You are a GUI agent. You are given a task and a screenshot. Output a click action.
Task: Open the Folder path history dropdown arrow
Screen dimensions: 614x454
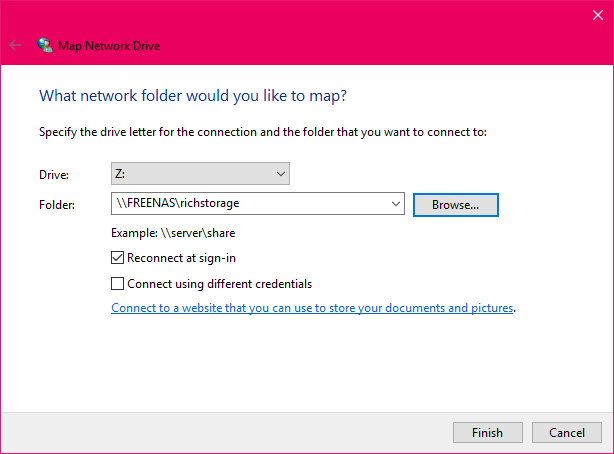point(397,204)
